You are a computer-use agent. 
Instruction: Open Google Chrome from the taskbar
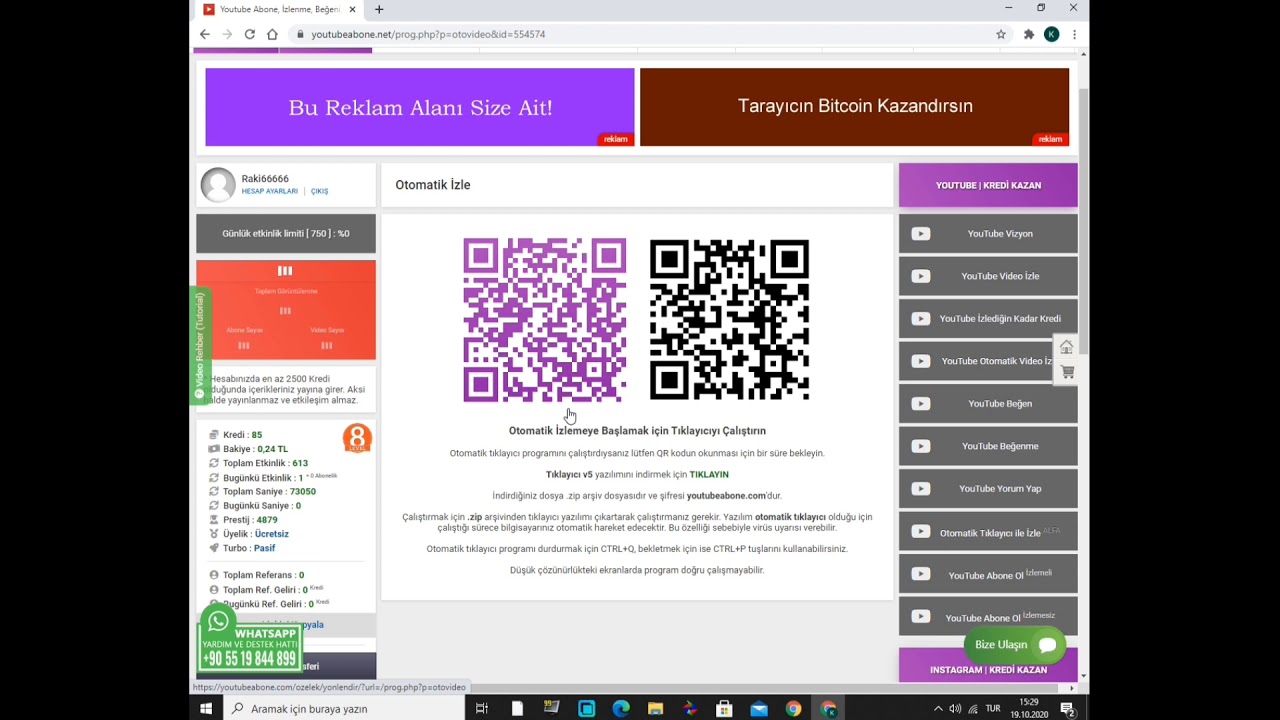click(x=793, y=708)
